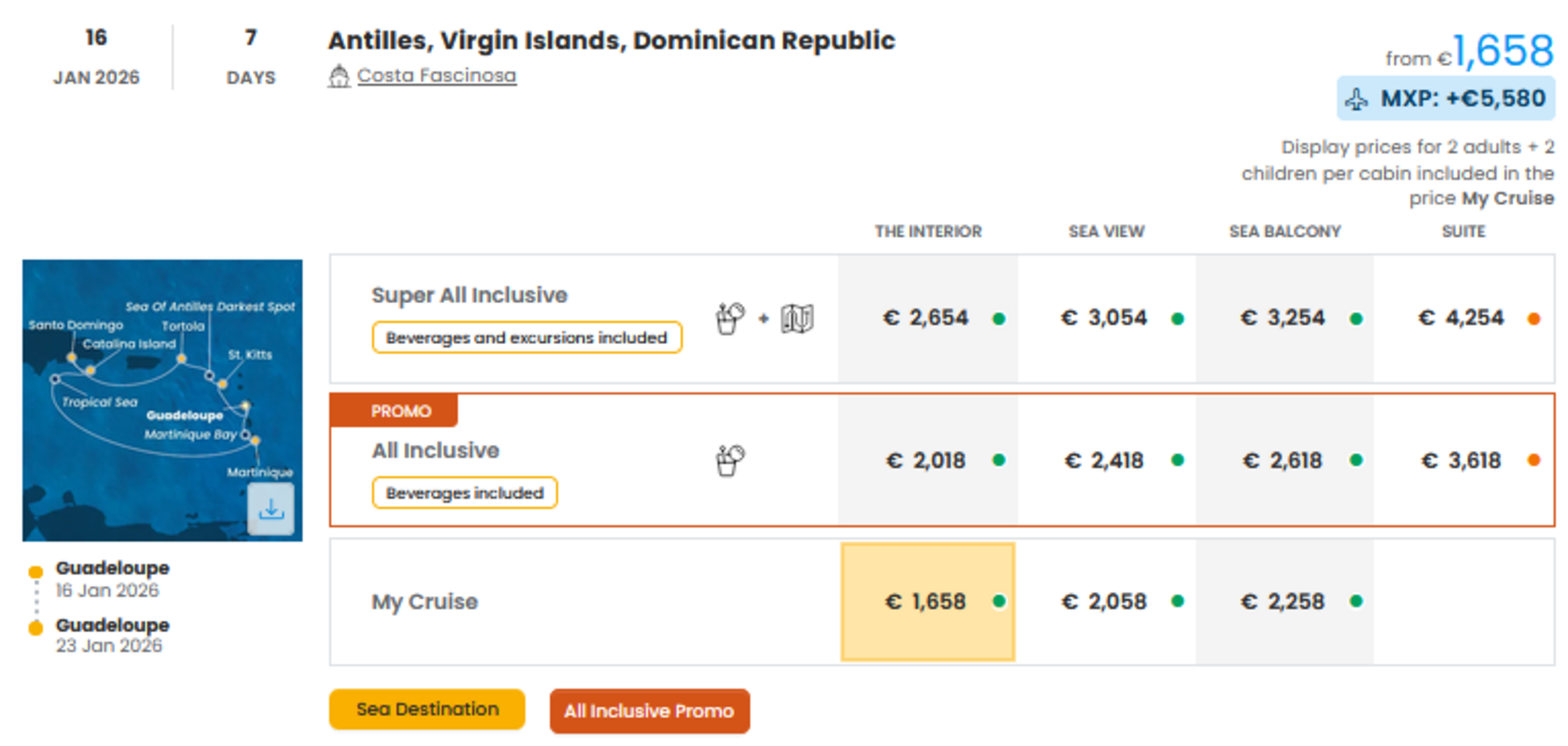Image resolution: width=1568 pixels, height=746 pixels.
Task: Click the beverages icon in Super All Inclusive
Action: point(729,318)
